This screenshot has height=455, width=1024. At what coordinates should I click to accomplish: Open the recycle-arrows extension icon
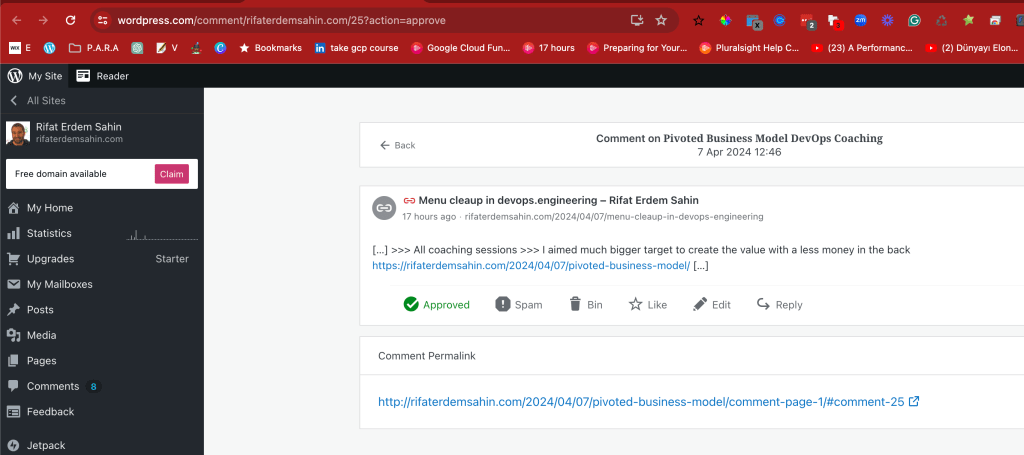coord(941,20)
